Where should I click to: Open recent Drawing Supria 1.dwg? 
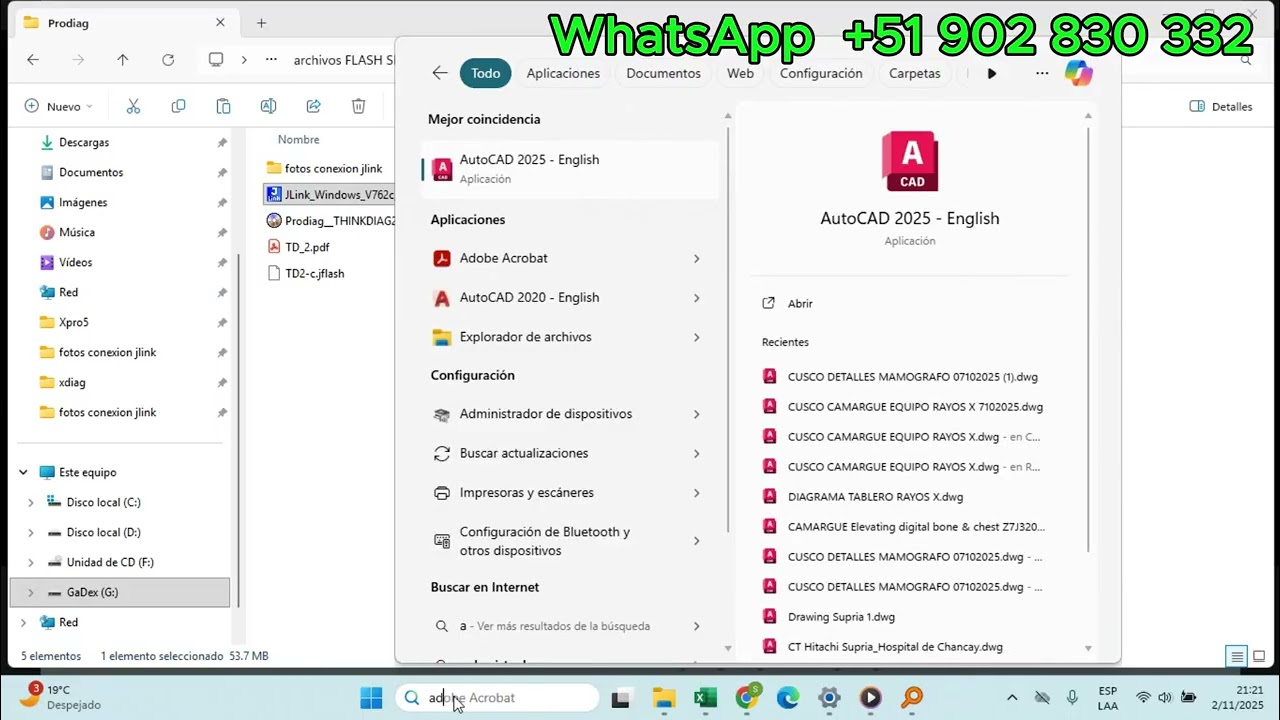[841, 617]
